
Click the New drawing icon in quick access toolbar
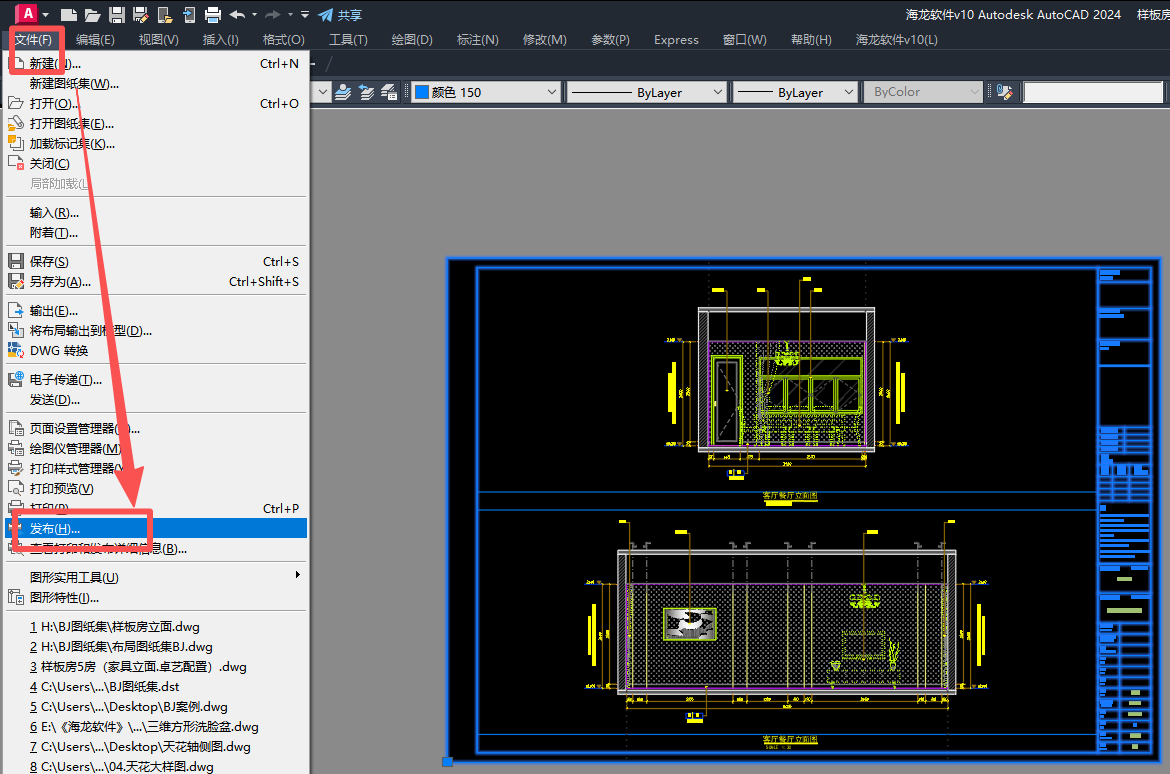coord(68,15)
